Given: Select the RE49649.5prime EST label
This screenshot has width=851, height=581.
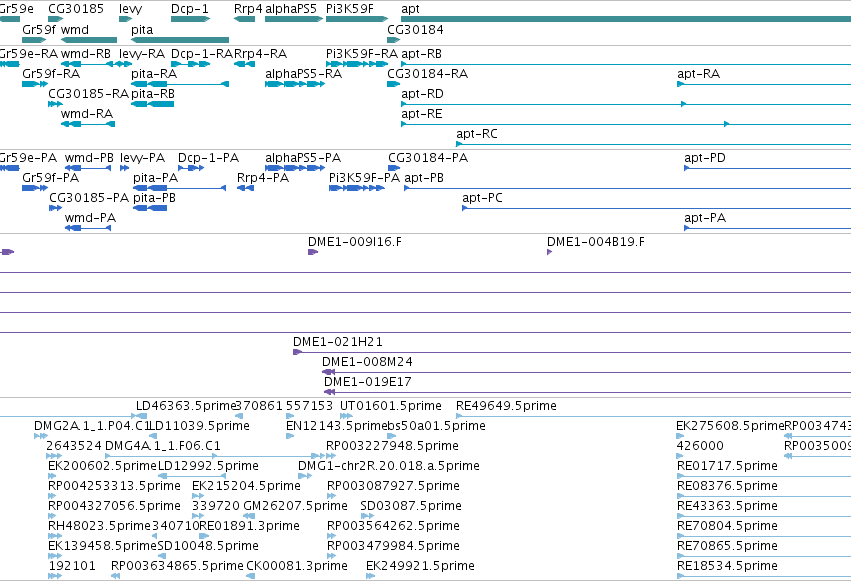Looking at the screenshot, I should point(506,406).
